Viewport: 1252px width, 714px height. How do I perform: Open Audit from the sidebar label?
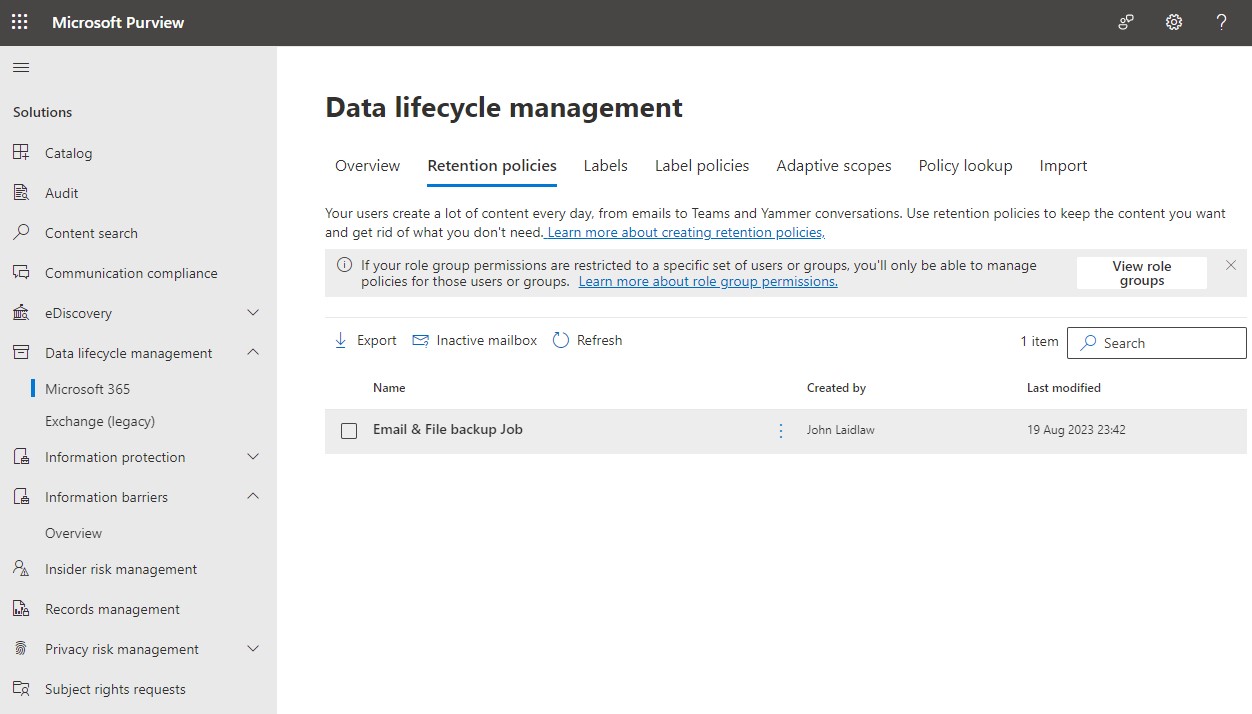point(61,193)
